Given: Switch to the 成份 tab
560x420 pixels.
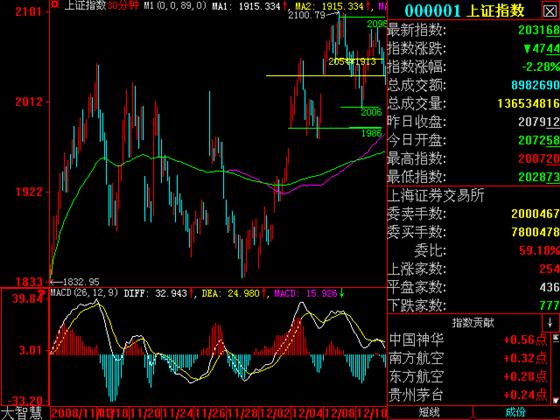Looking at the screenshot, I should click(x=515, y=412).
